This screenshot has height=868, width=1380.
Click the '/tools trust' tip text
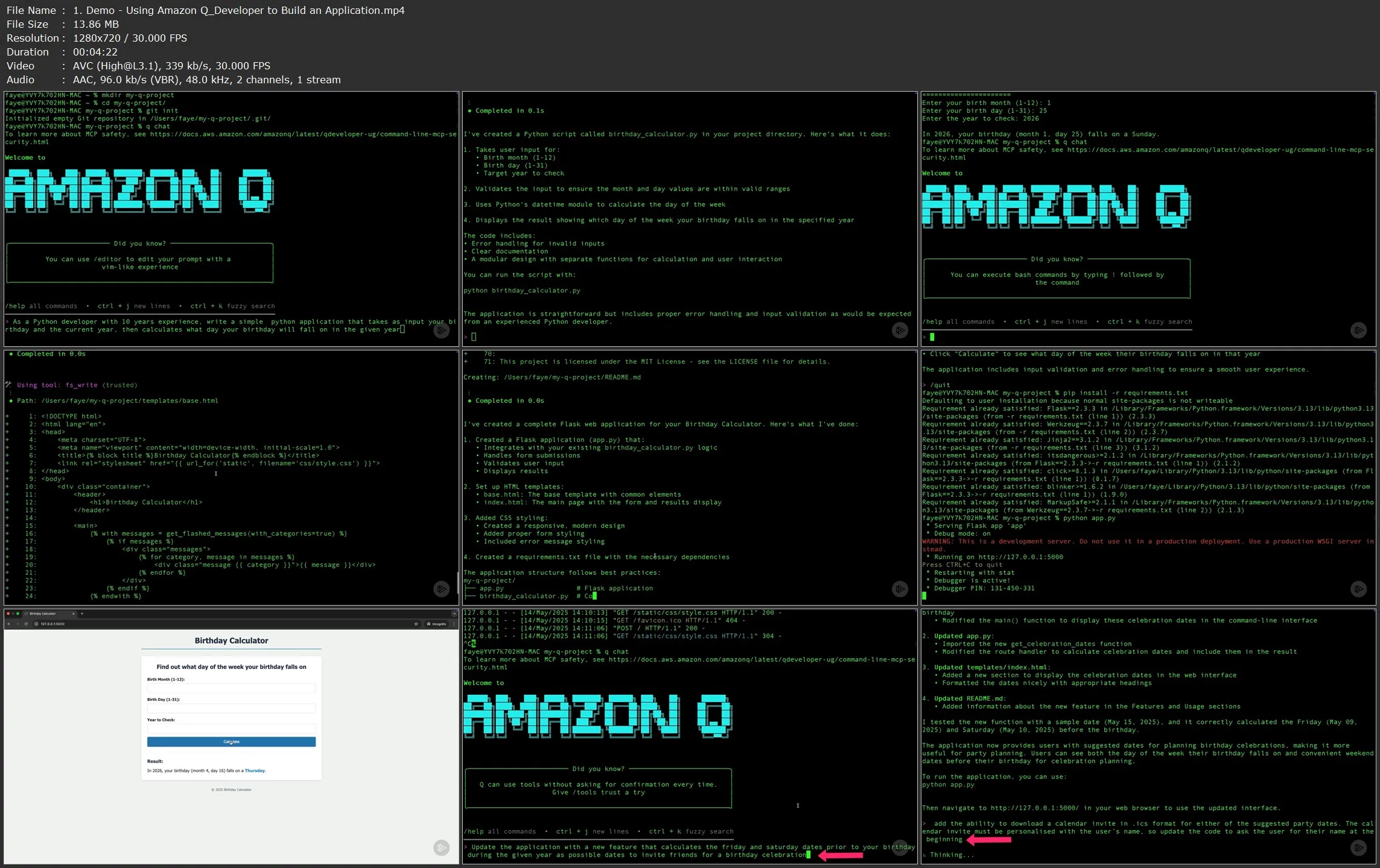point(598,789)
